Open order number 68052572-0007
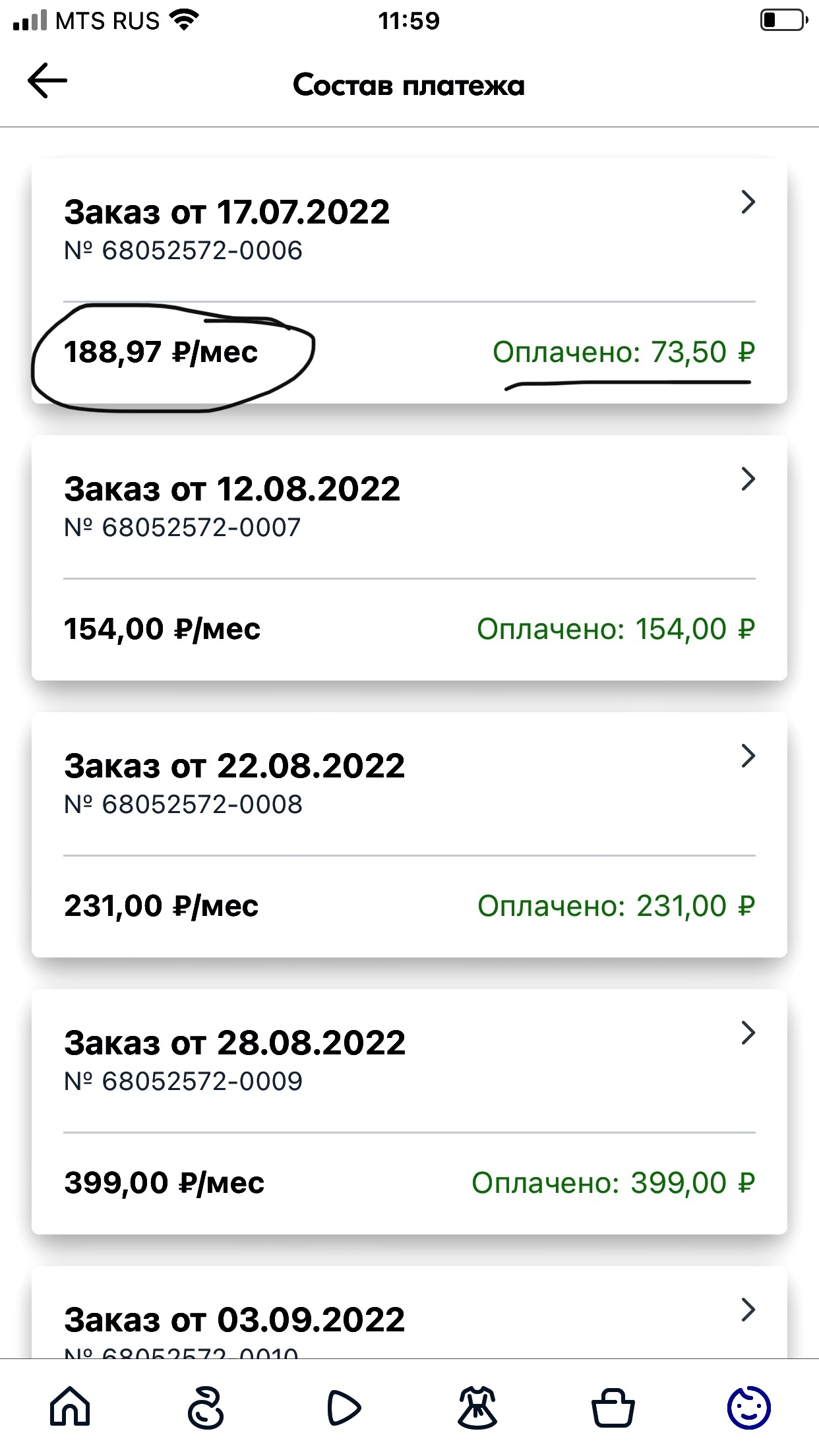819x1456 pixels. click(x=183, y=528)
